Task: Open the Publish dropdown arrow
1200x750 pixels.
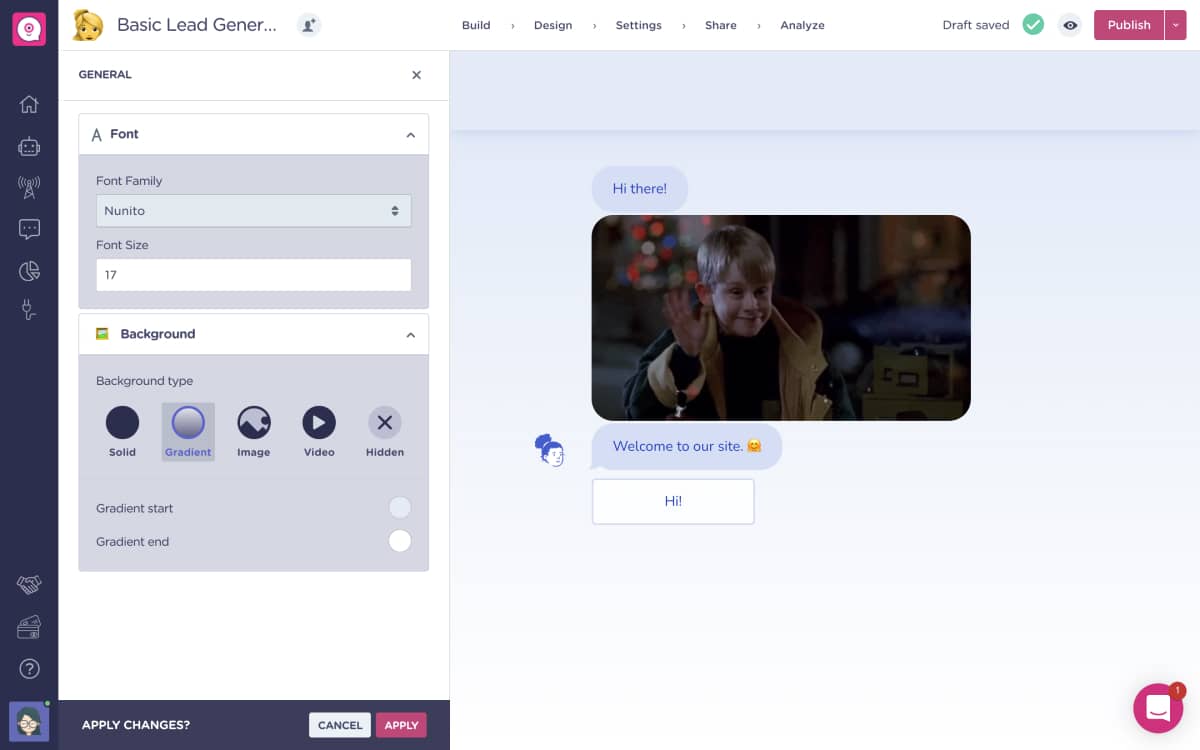Action: coord(1175,25)
